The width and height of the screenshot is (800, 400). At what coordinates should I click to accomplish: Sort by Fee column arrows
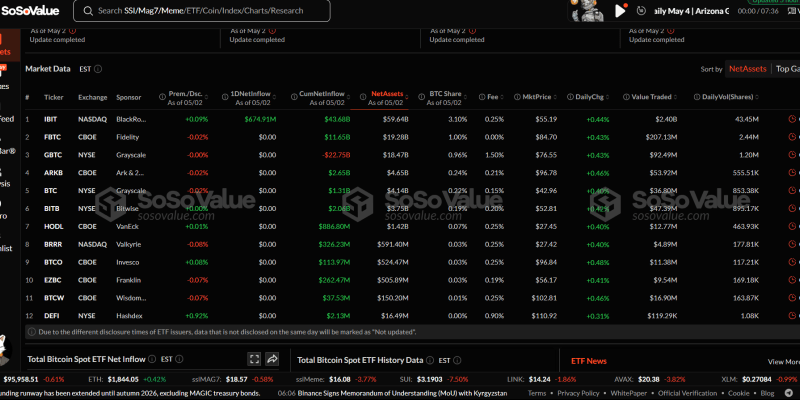click(x=502, y=96)
